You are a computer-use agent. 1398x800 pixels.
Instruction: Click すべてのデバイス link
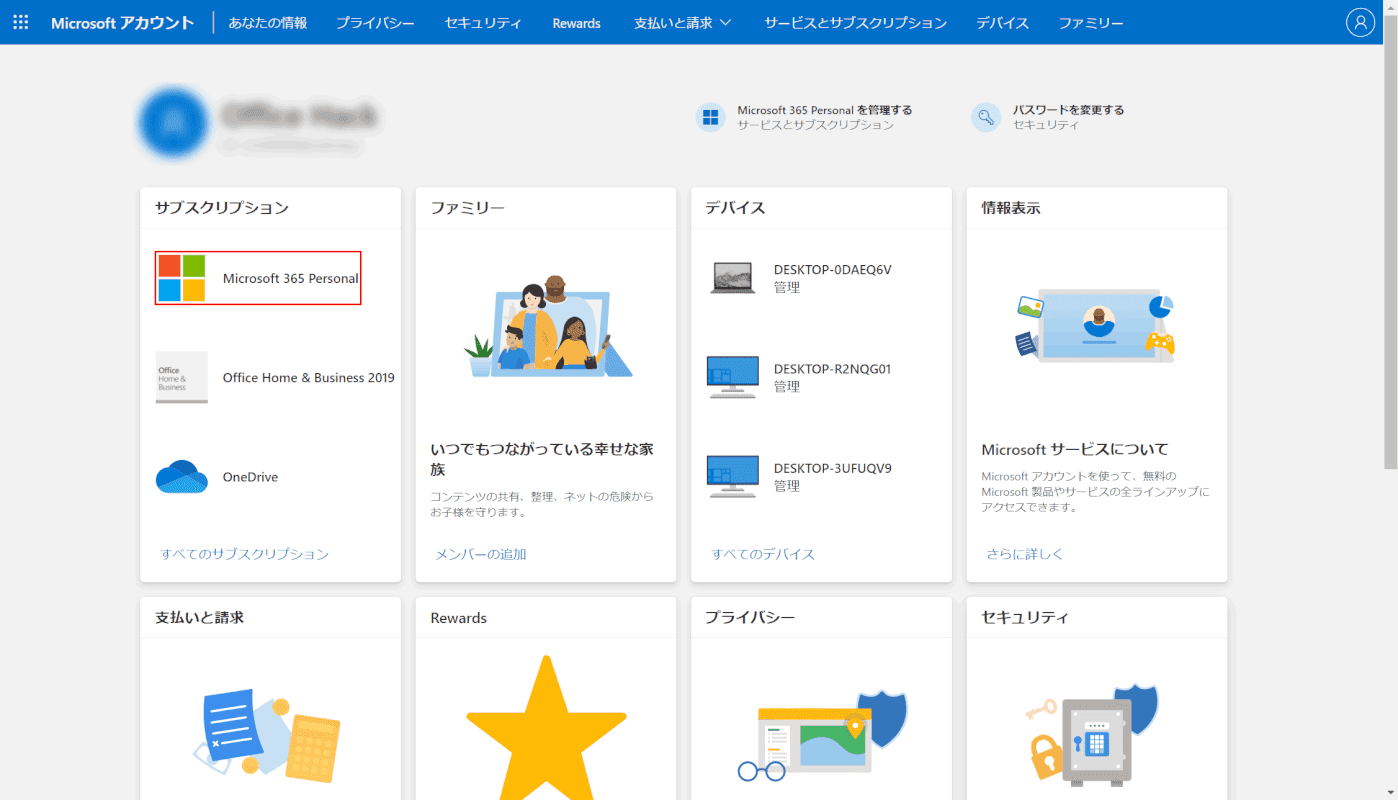[x=763, y=554]
